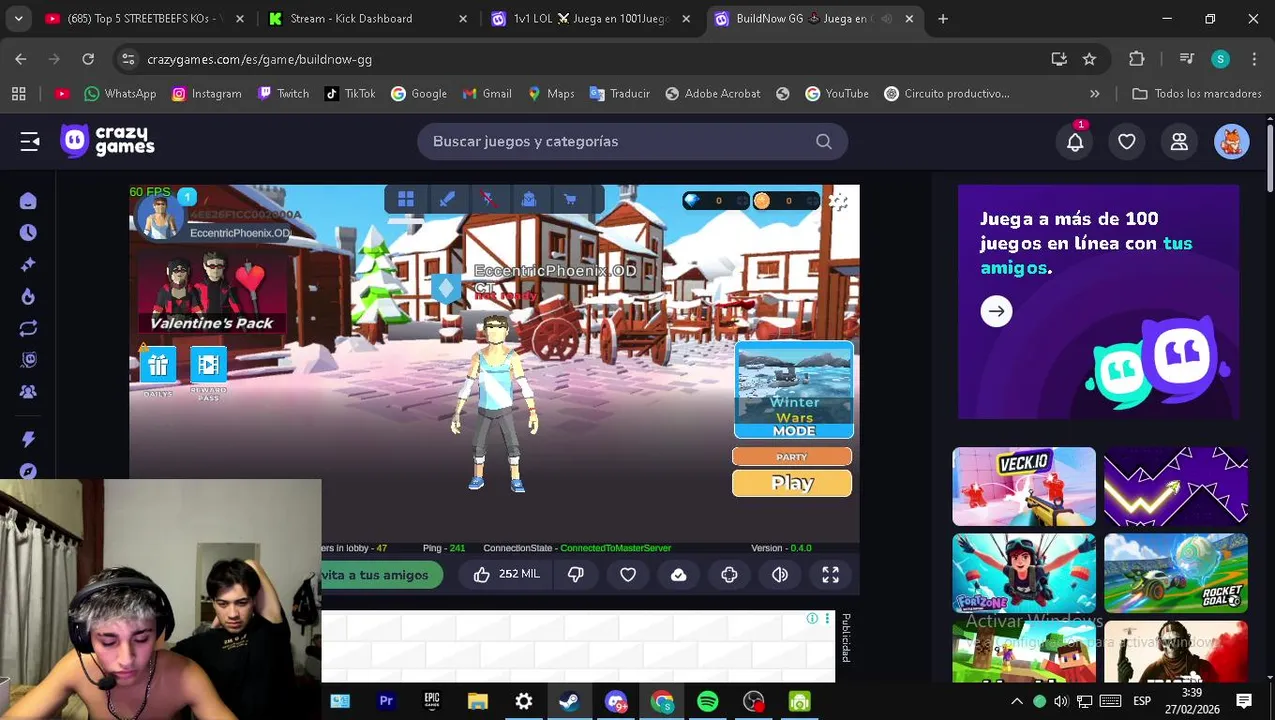Open the Valentine's Pack offer banner
This screenshot has height=720, width=1275.
tap(212, 292)
